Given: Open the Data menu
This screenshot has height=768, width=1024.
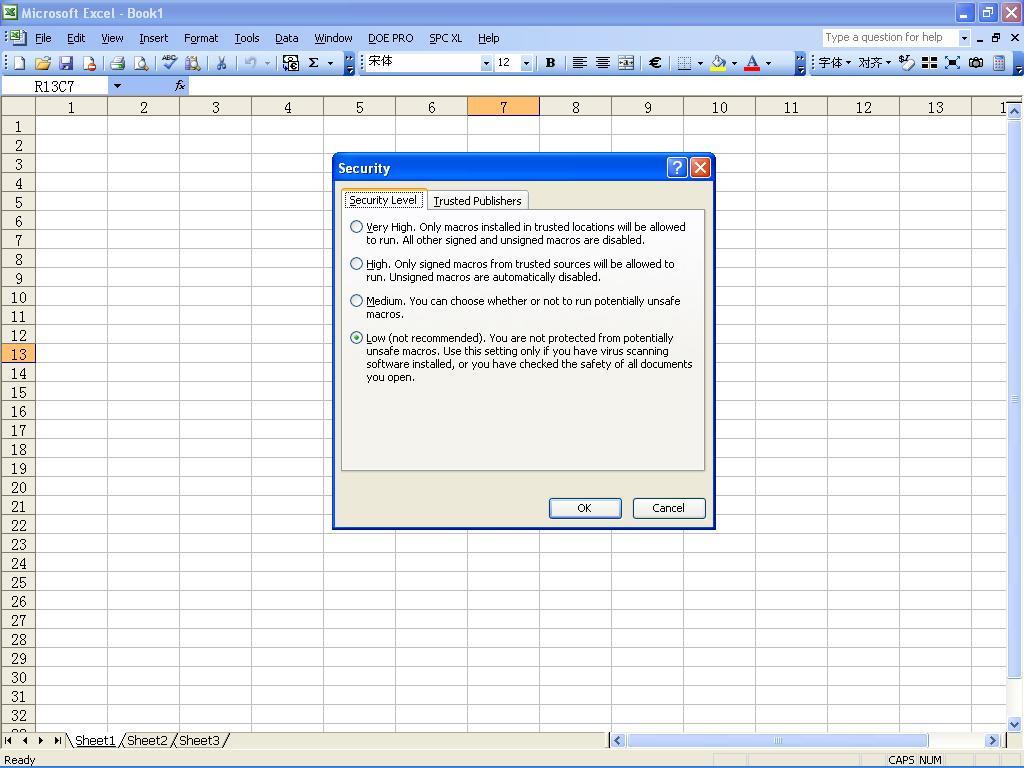Looking at the screenshot, I should (286, 38).
